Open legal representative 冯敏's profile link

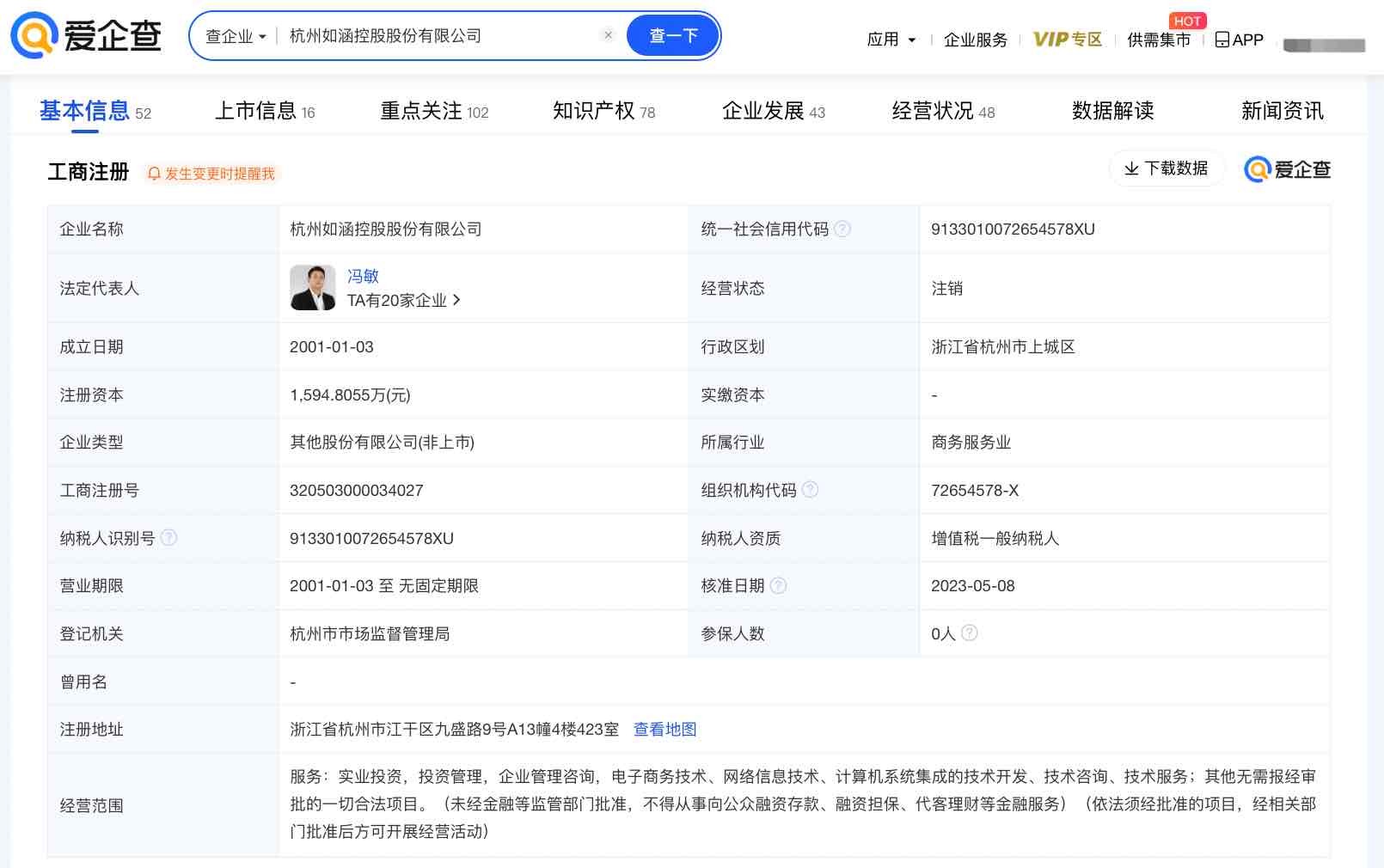coord(363,276)
